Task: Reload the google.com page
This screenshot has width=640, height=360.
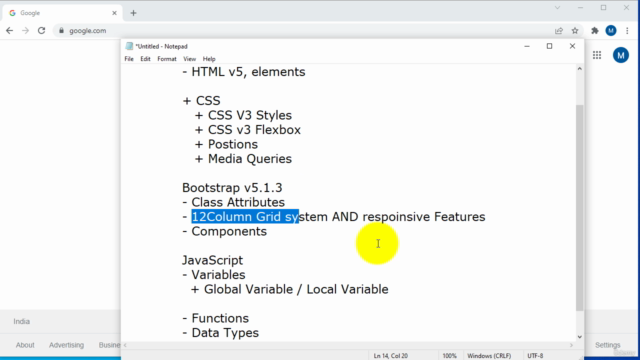Action: pos(41,31)
